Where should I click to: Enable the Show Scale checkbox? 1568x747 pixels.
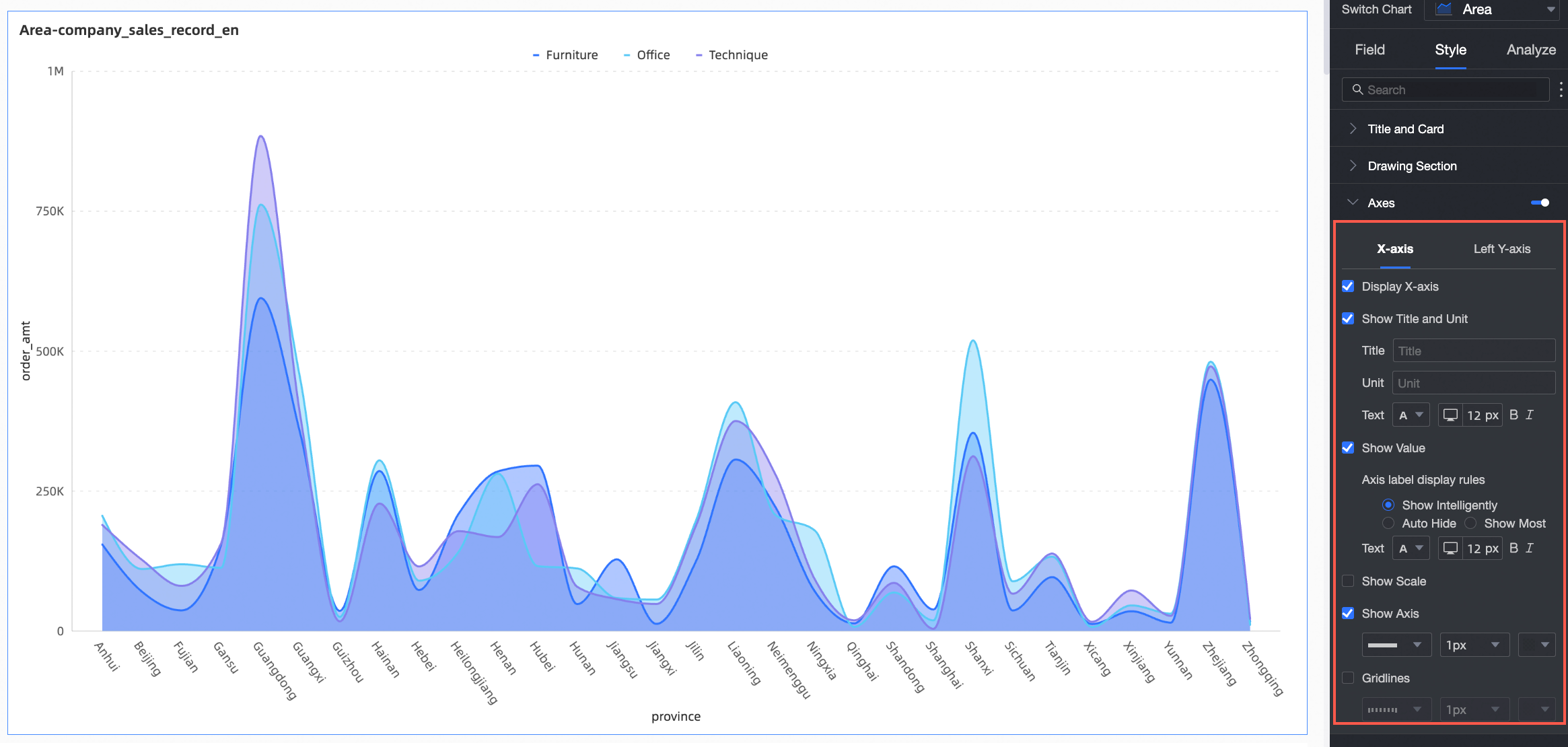tap(1348, 581)
